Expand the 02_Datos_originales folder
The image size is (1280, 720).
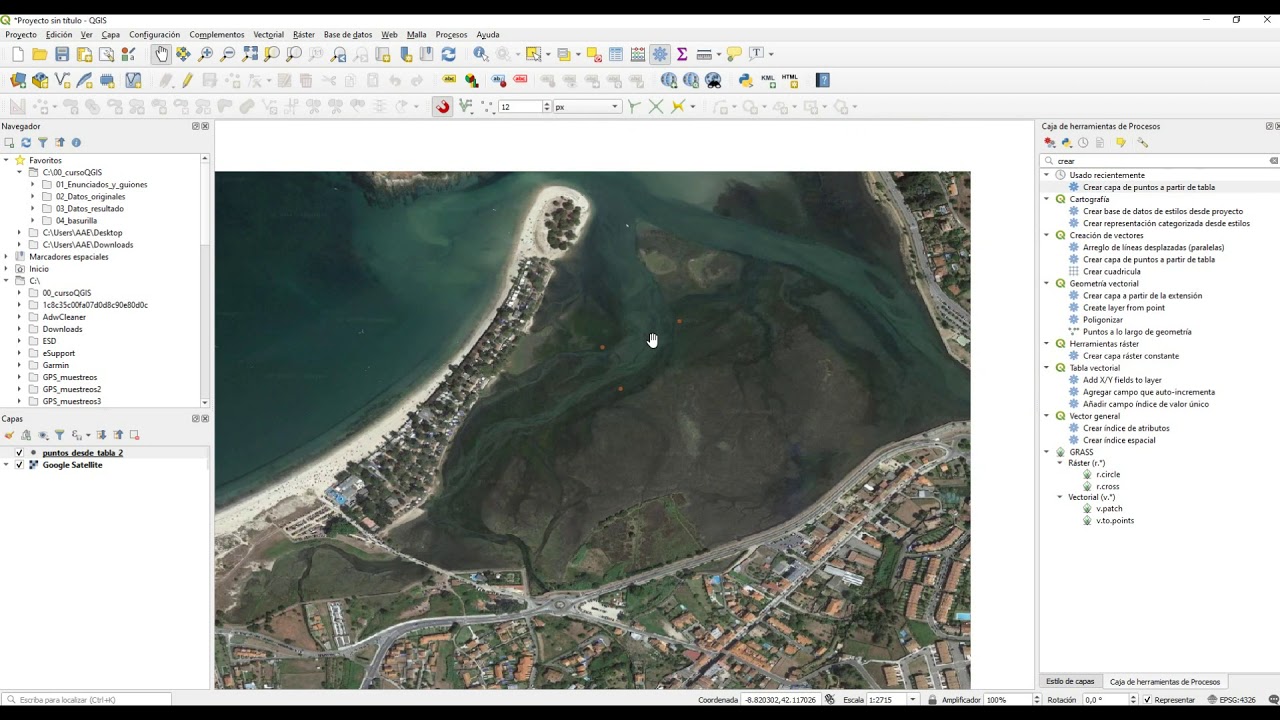(x=32, y=196)
